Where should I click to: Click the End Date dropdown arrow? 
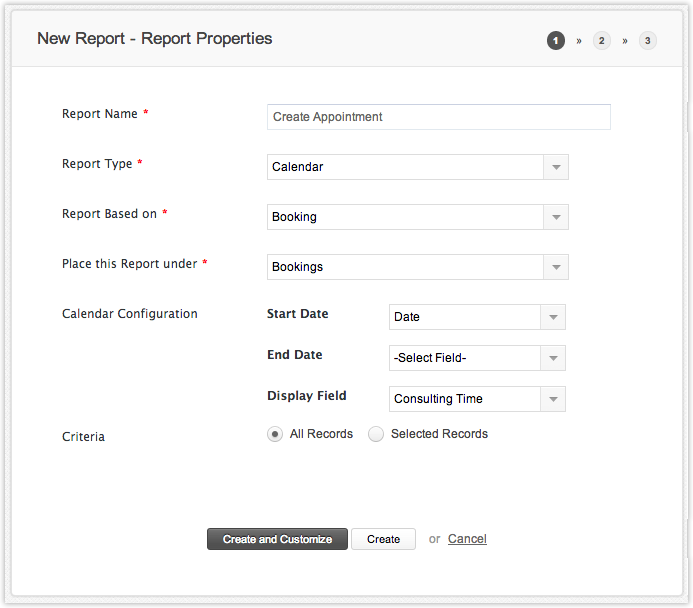[553, 358]
